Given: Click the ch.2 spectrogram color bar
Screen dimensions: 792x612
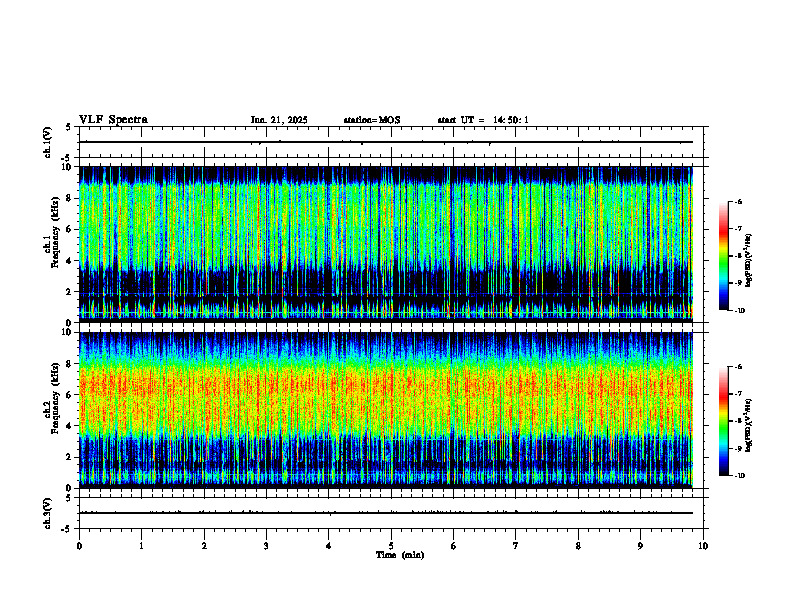Looking at the screenshot, I should click(x=723, y=421).
